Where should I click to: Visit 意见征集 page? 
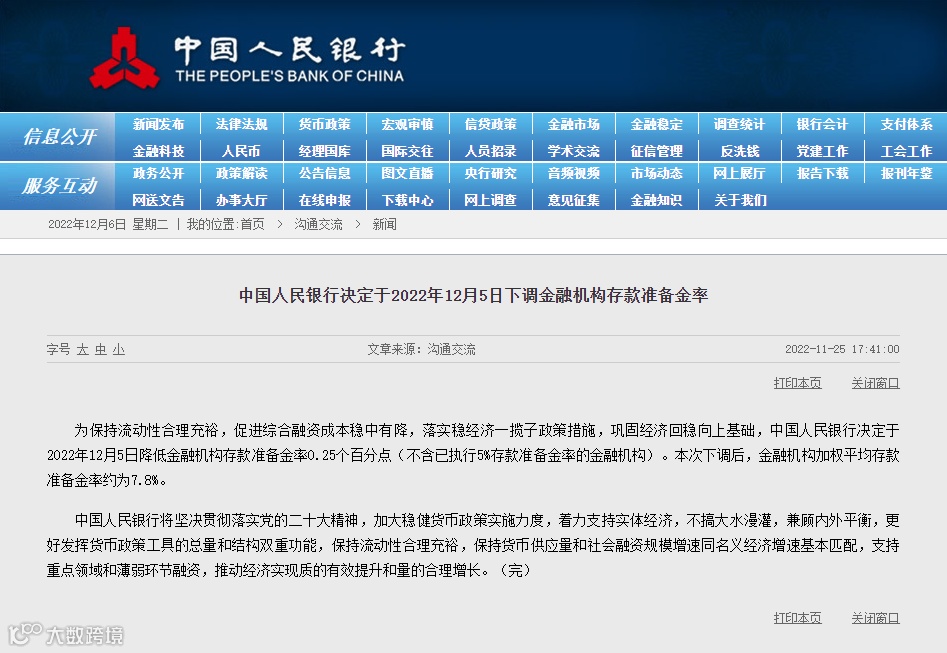pos(574,200)
